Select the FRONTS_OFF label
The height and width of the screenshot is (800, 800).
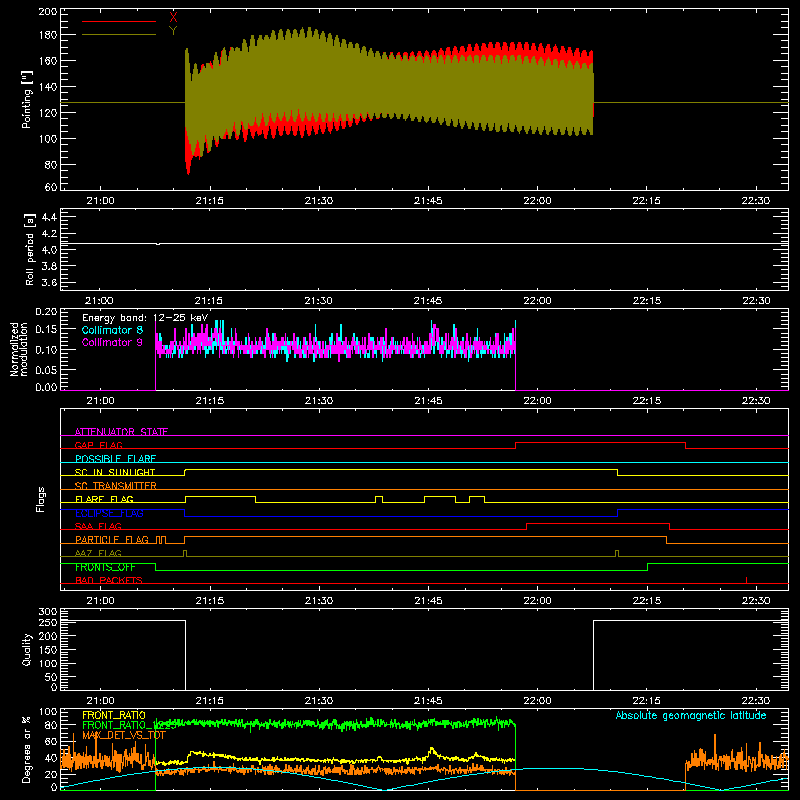click(x=105, y=567)
